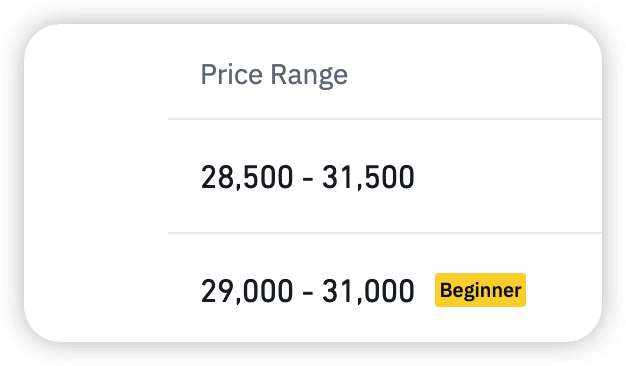
Task: Click the divider line between the two rows
Action: tap(385, 233)
